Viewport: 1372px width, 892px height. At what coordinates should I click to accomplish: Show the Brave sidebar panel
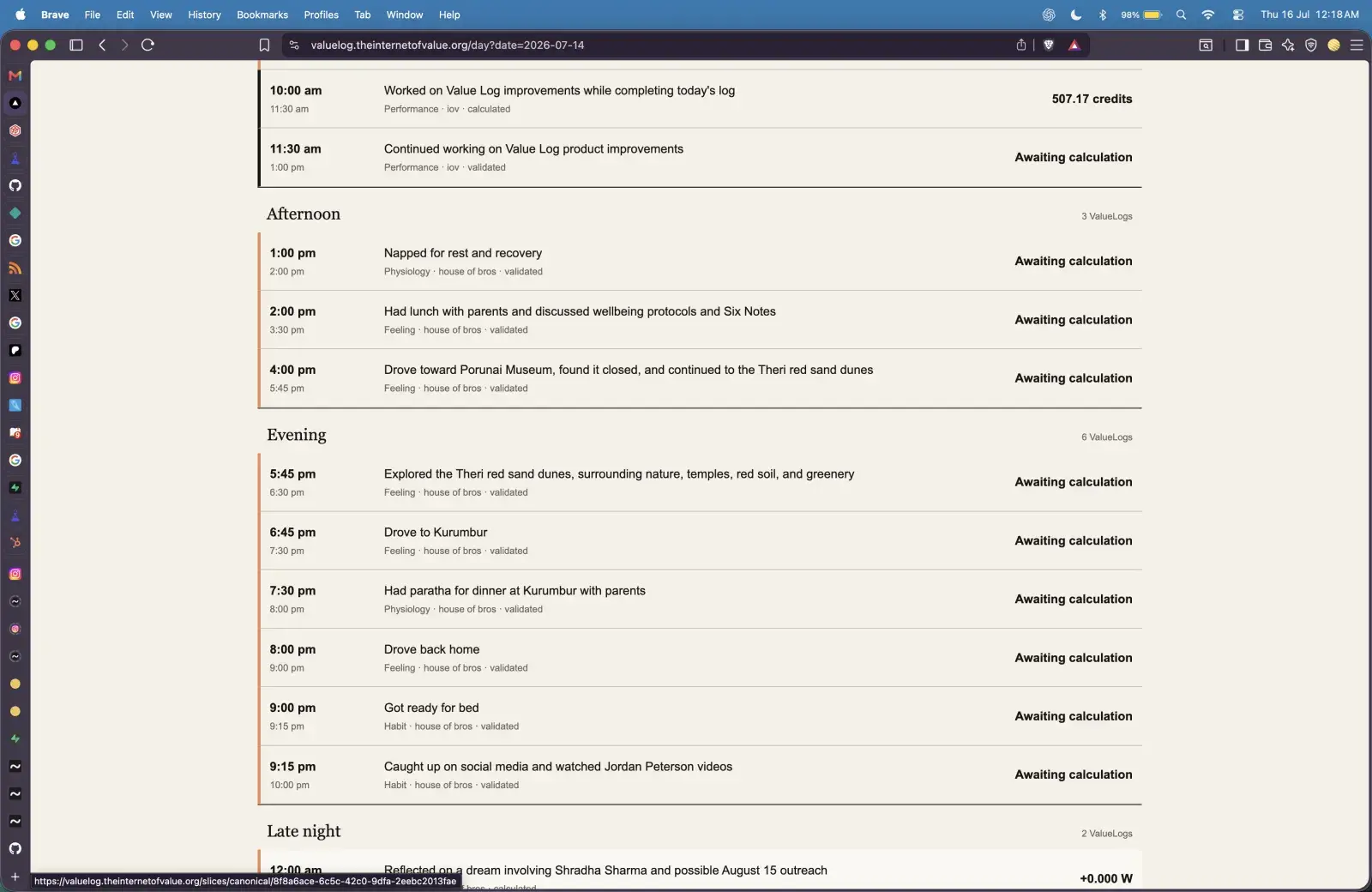1242,45
